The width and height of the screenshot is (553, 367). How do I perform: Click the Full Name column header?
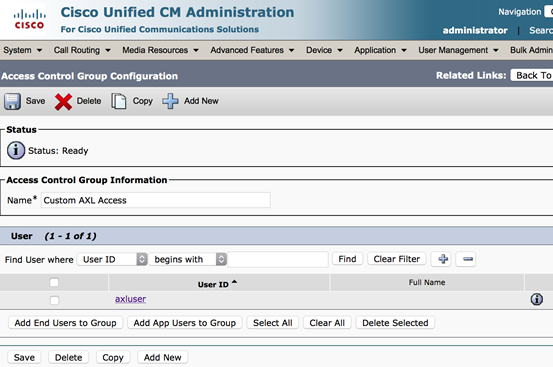[427, 282]
